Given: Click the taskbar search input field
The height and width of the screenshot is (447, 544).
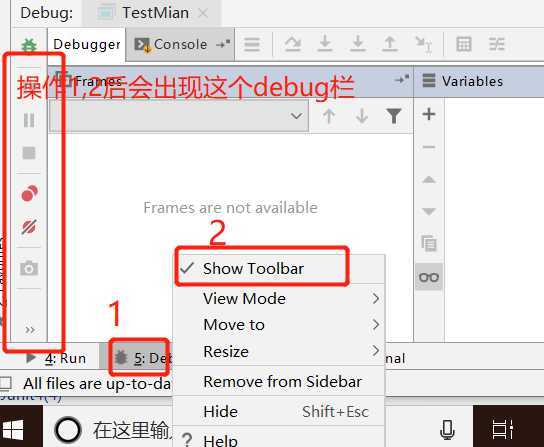Looking at the screenshot, I should (132, 430).
